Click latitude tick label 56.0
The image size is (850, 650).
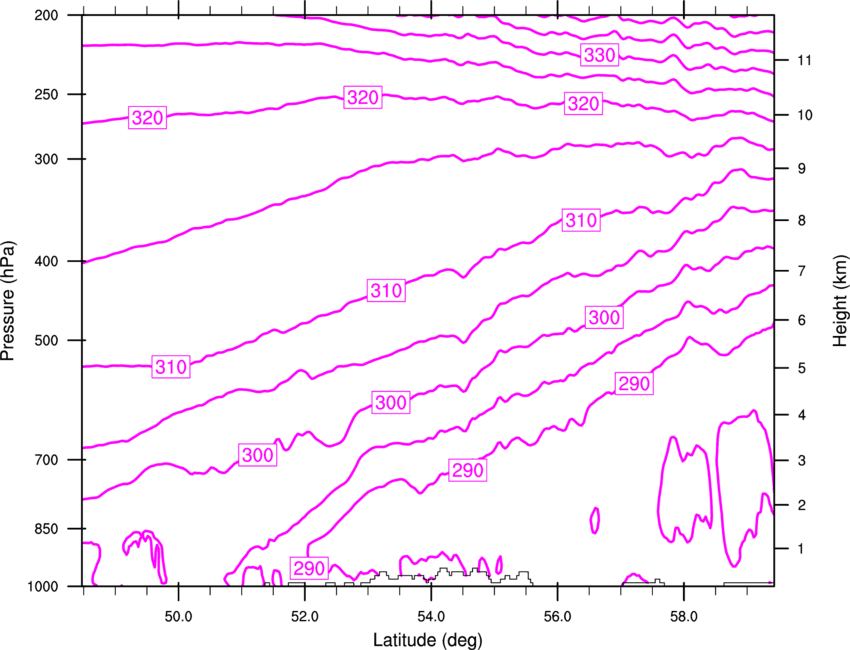[557, 617]
